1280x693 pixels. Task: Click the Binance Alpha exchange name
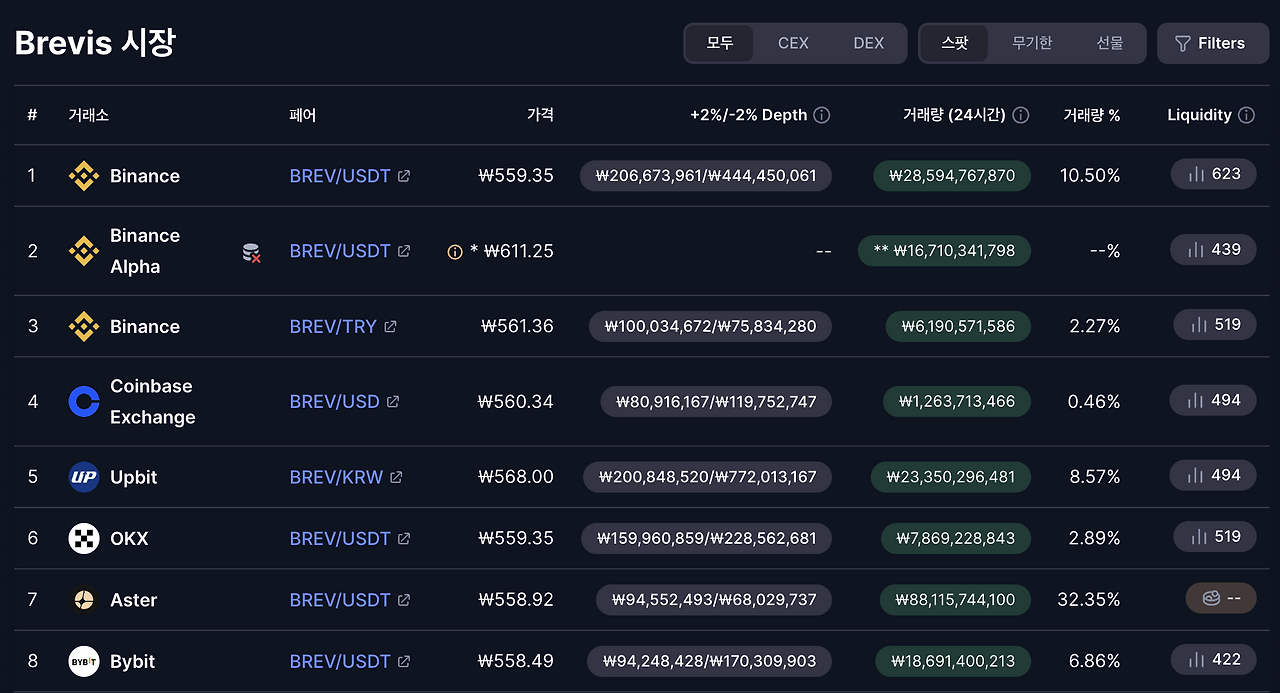[145, 251]
